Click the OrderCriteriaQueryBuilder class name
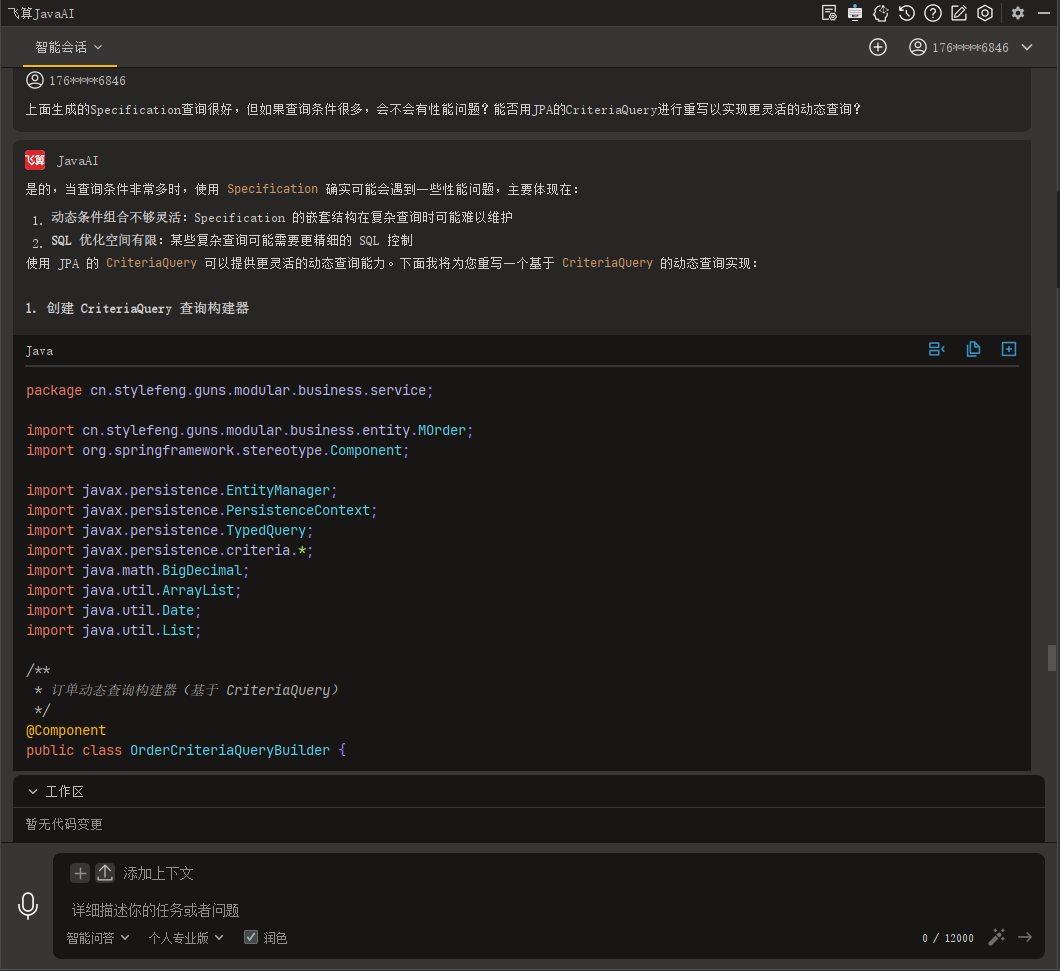The image size is (1060, 971). coord(230,751)
